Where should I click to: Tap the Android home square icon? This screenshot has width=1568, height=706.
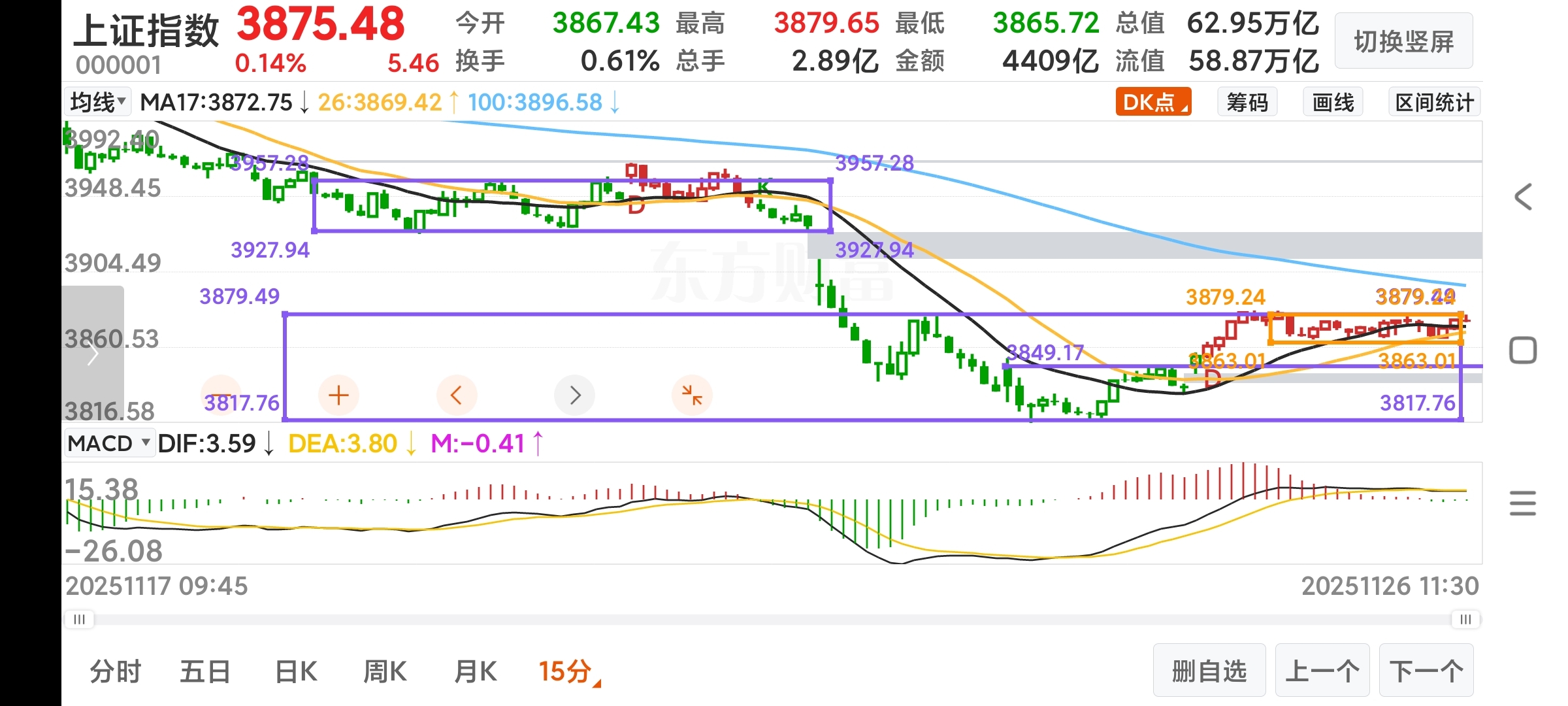pyautogui.click(x=1523, y=350)
